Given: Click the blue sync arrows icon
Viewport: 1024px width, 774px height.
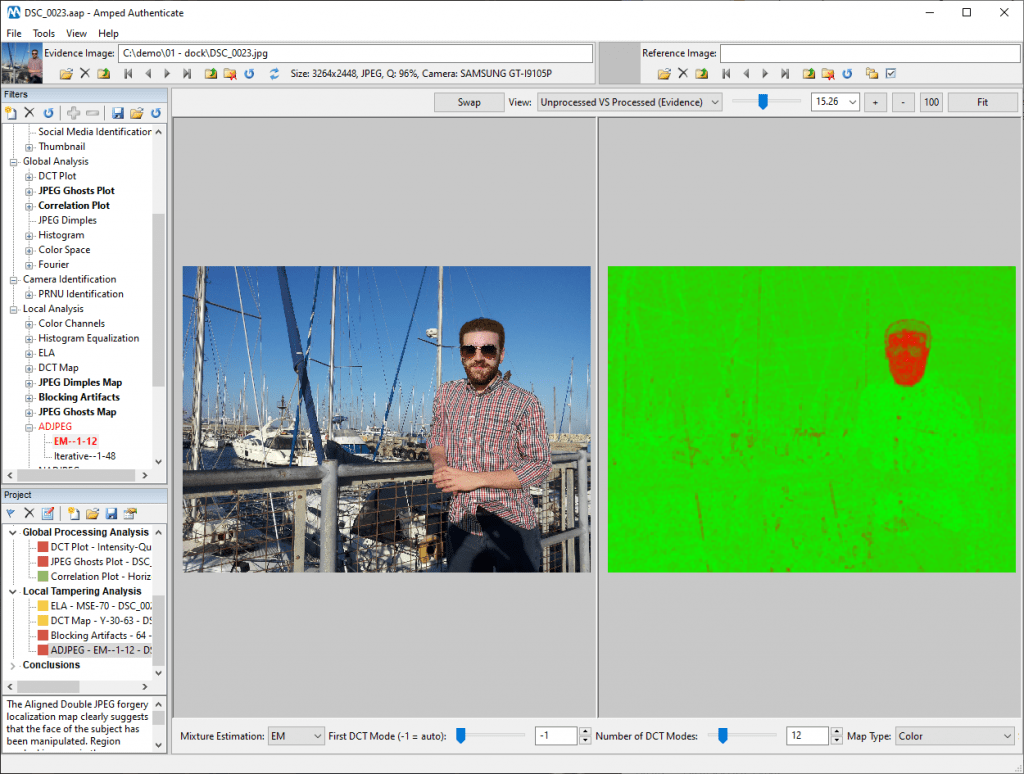Looking at the screenshot, I should tap(274, 74).
